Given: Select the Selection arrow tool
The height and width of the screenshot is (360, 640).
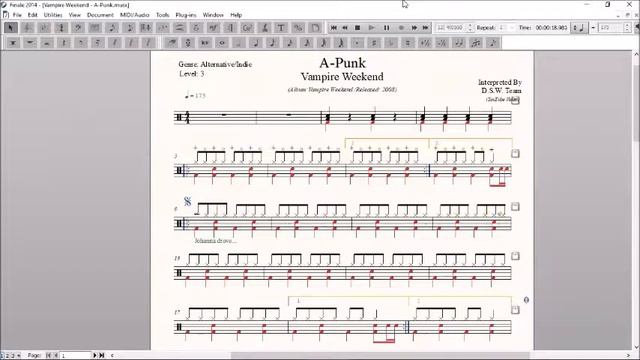Looking at the screenshot, I should pos(11,28).
